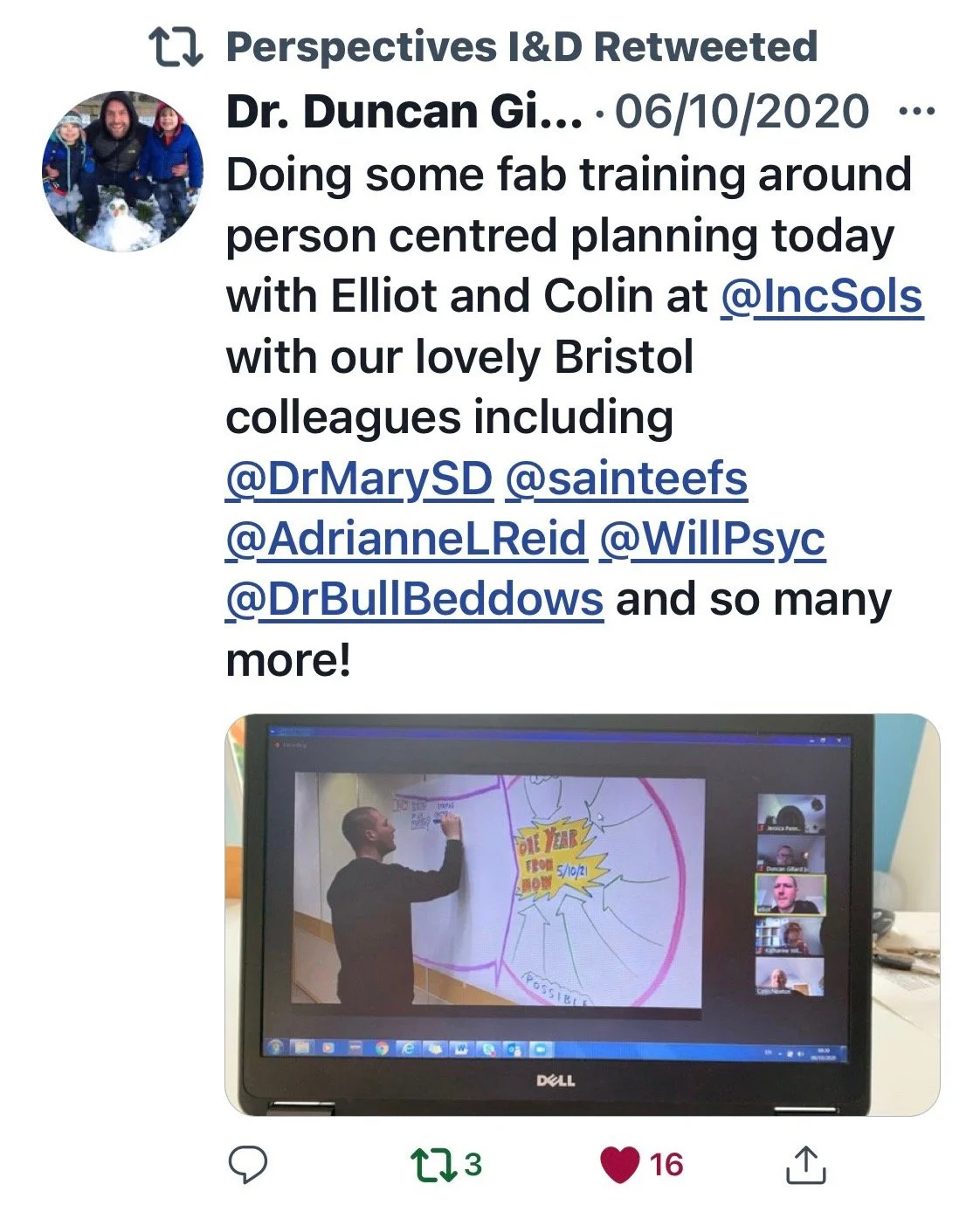Viewport: 980px width, 1205px height.
Task: Open Dr. Duncan's profile avatar
Action: (123, 171)
